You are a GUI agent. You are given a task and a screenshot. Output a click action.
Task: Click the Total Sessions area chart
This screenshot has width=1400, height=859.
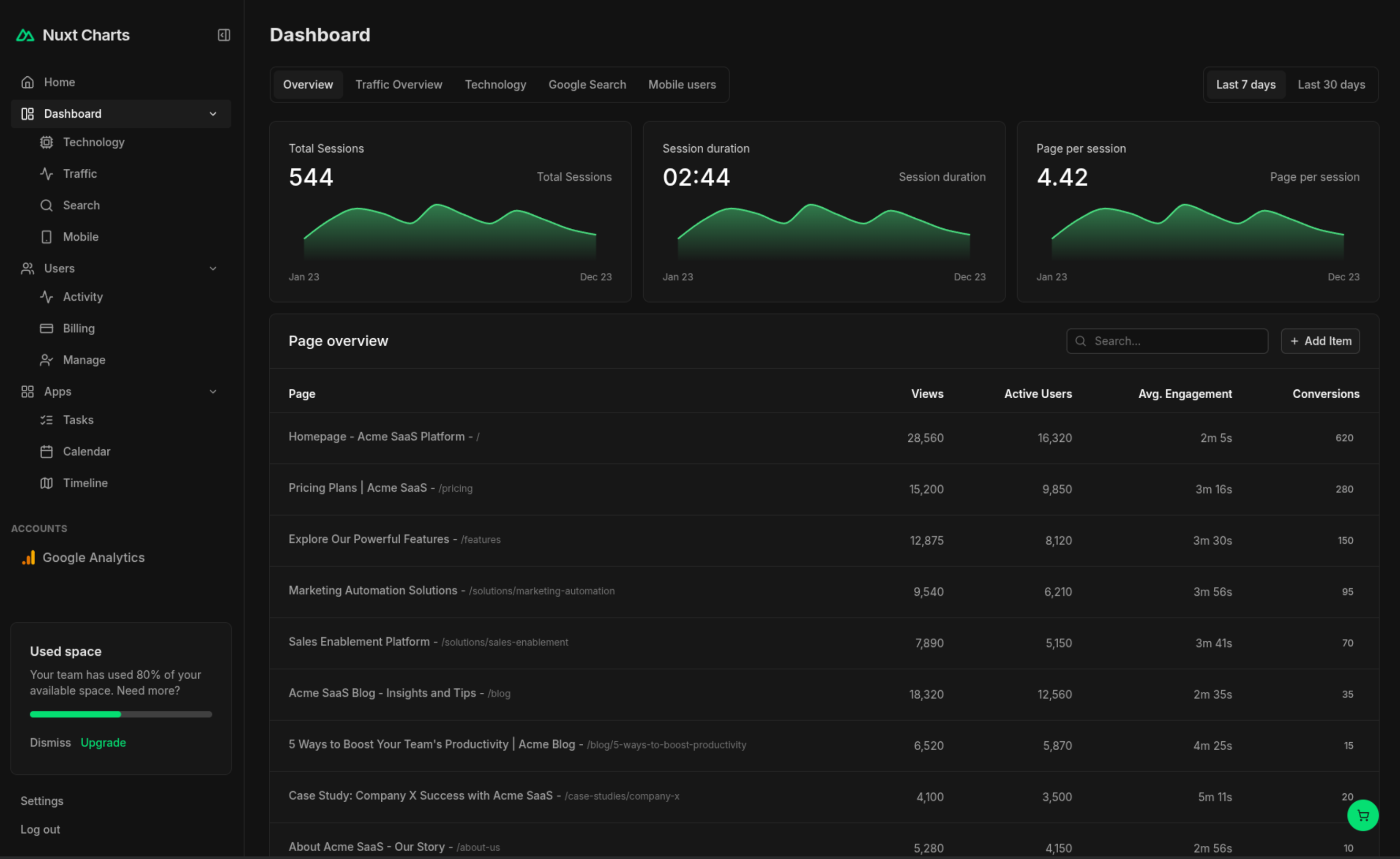click(450, 233)
